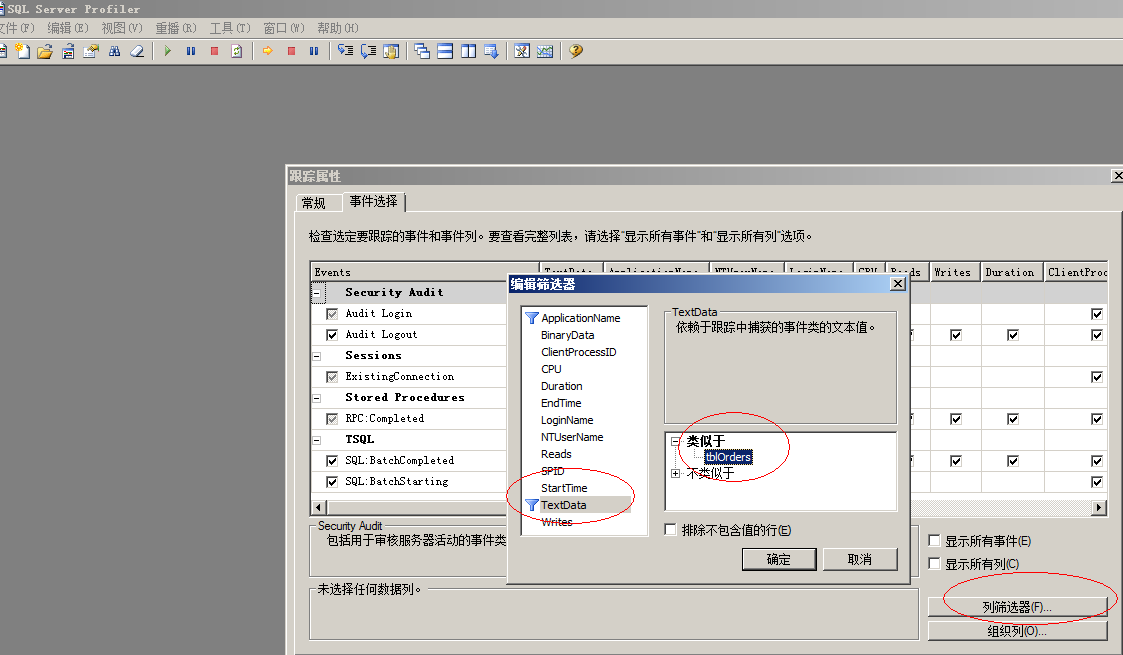Click the eraser Clear trace window icon
The height and width of the screenshot is (655, 1123).
pos(137,51)
